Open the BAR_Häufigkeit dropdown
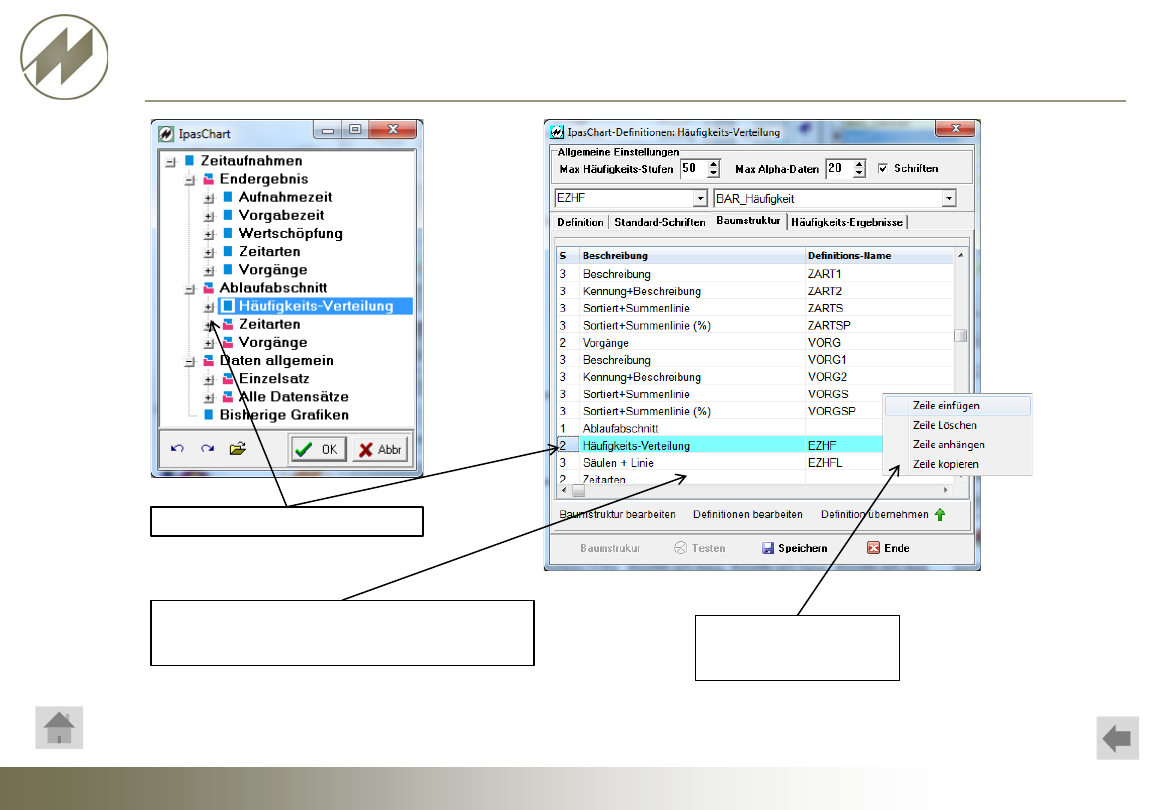The image size is (1170, 810). coord(948,198)
